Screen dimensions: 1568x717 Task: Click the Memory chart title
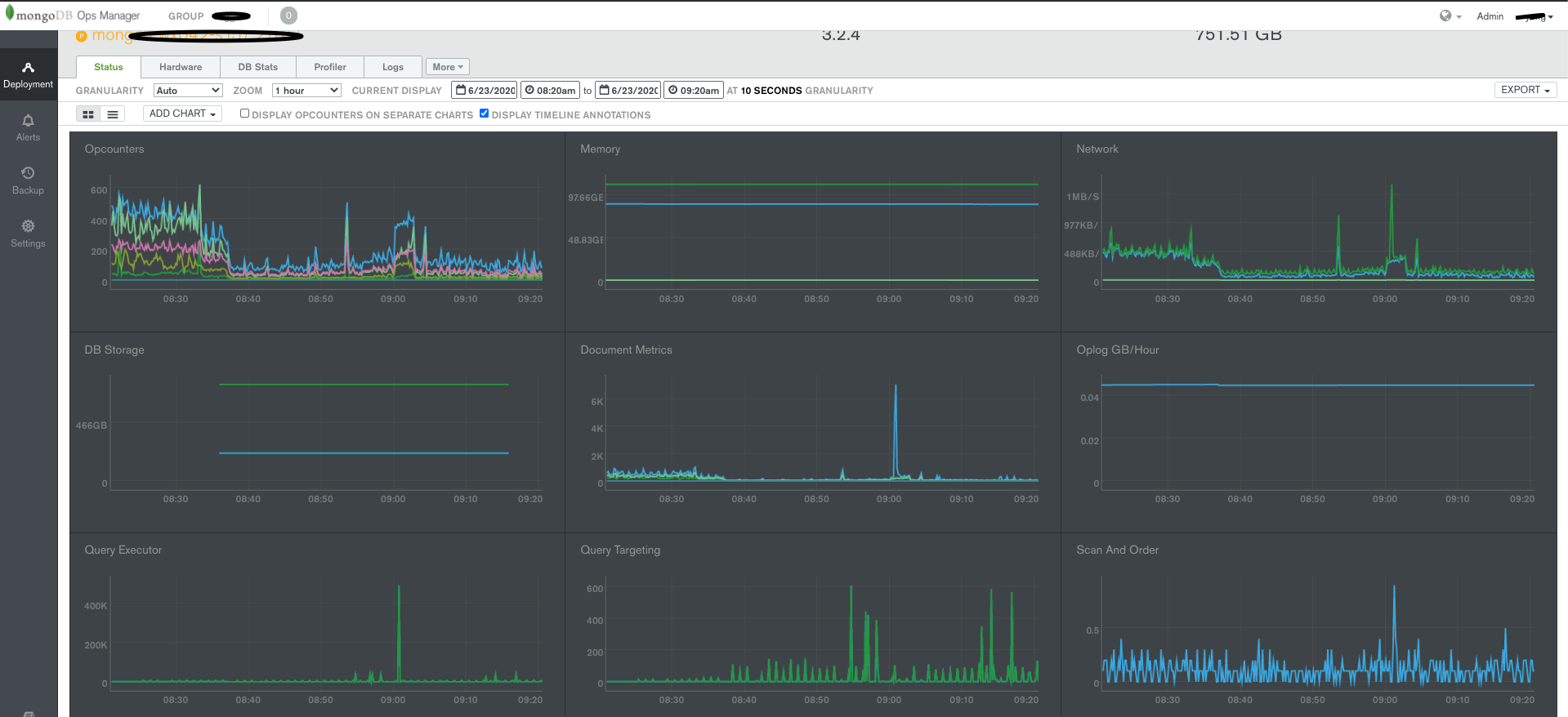pyautogui.click(x=601, y=149)
